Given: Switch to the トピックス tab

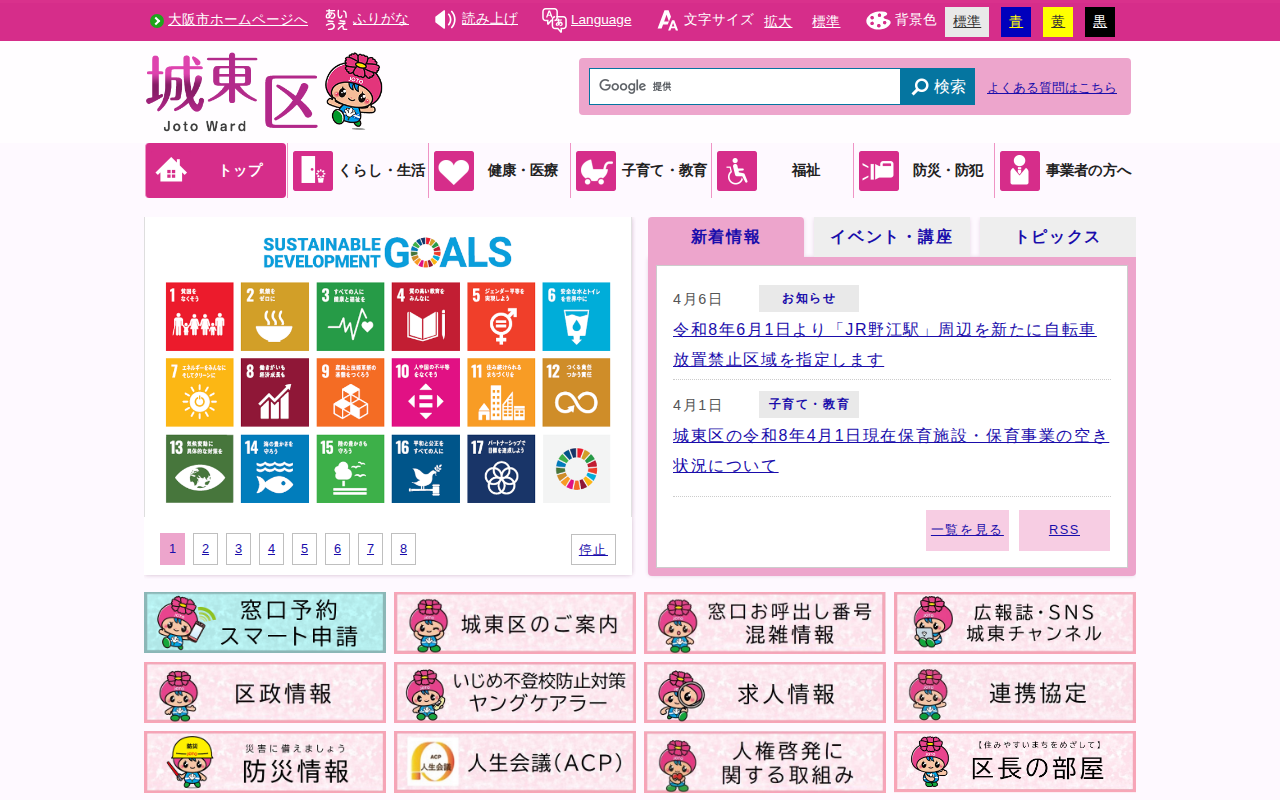Looking at the screenshot, I should (1057, 237).
